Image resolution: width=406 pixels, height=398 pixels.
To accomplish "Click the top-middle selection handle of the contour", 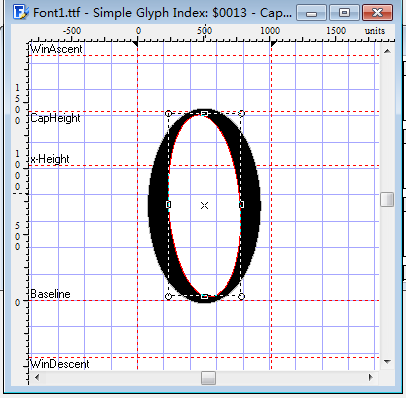I will point(204,114).
